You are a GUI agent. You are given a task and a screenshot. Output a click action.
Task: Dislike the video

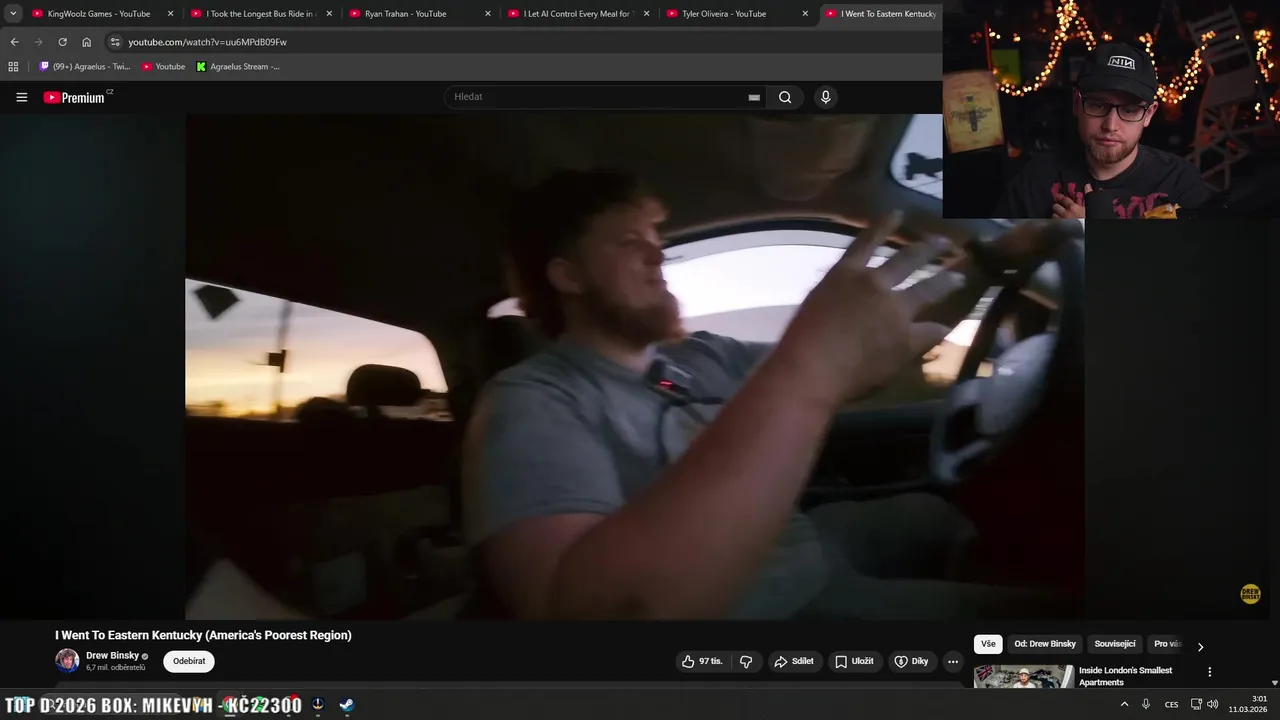[x=746, y=661]
